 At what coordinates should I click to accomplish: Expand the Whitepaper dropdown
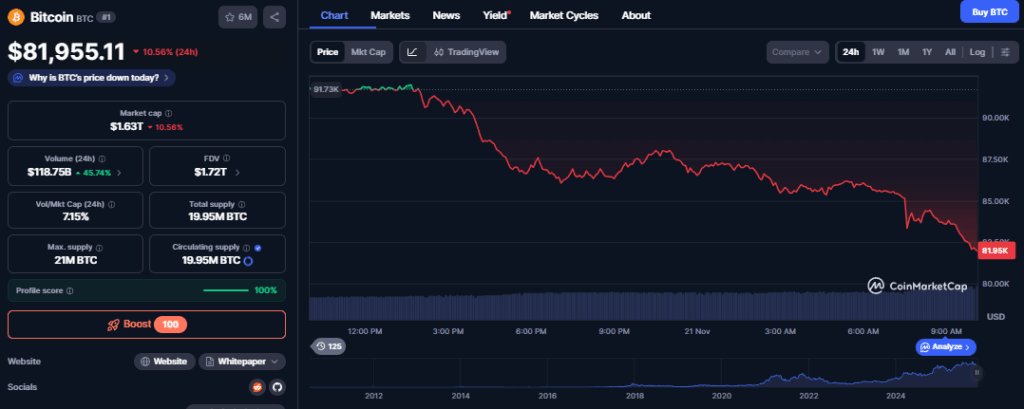(242, 361)
